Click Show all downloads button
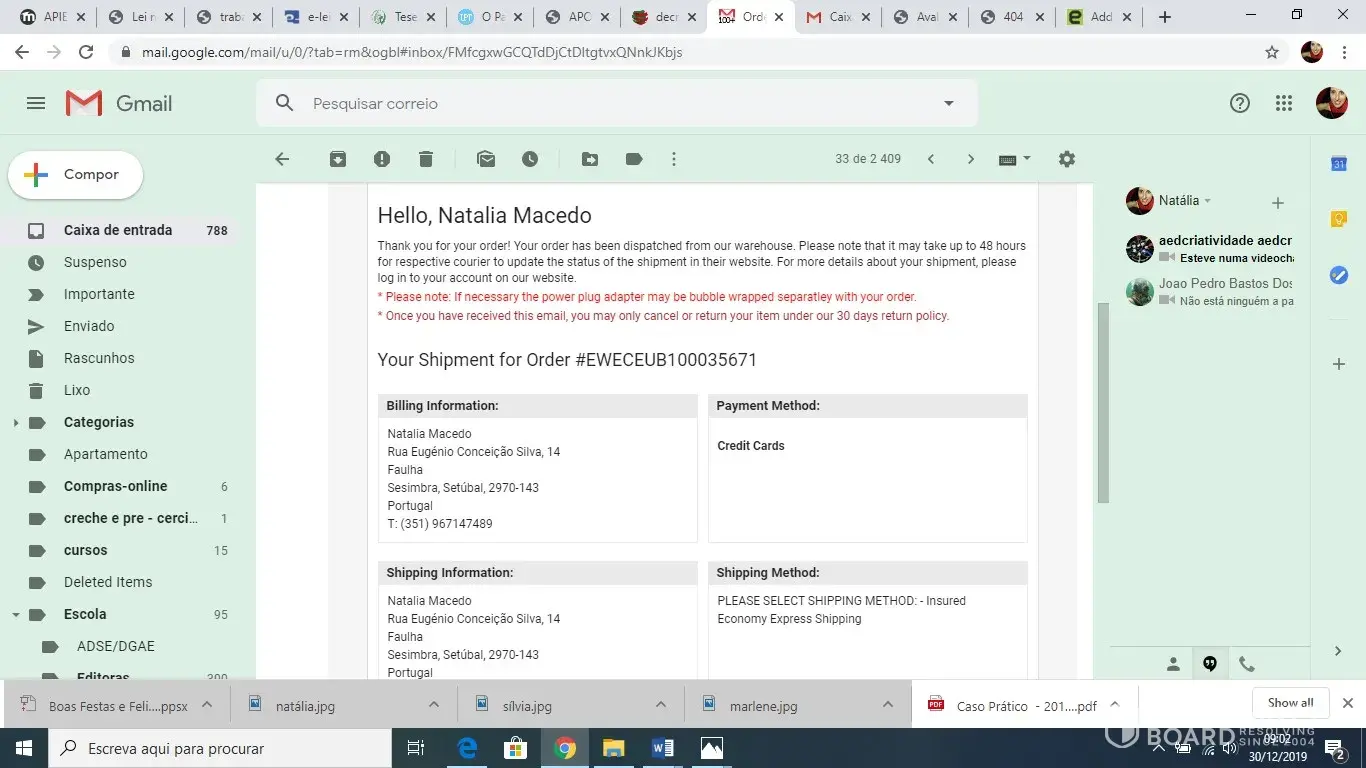This screenshot has width=1366, height=768. point(1290,703)
